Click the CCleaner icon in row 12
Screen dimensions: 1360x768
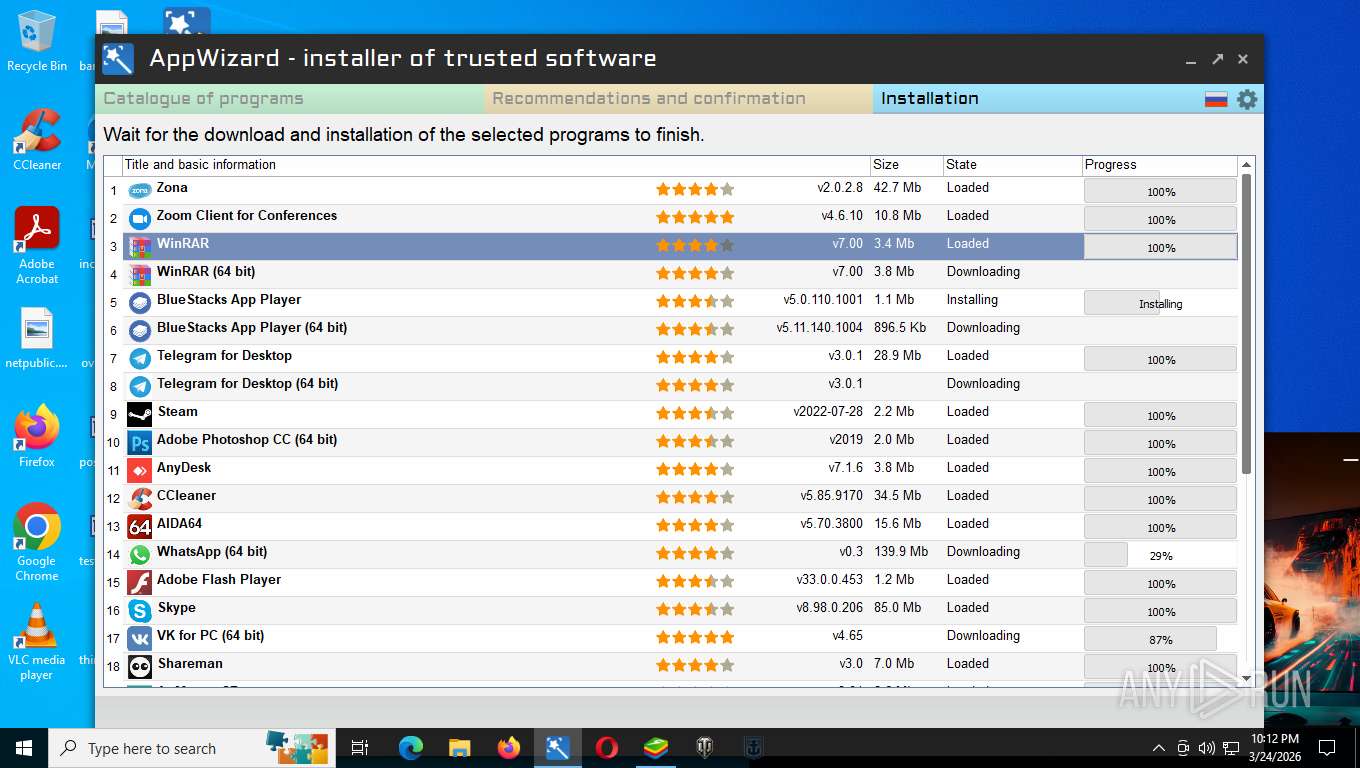point(140,498)
